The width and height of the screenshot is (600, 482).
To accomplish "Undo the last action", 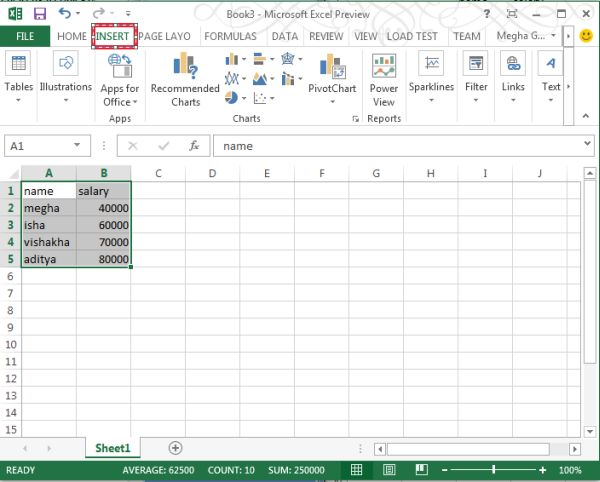I will point(65,14).
